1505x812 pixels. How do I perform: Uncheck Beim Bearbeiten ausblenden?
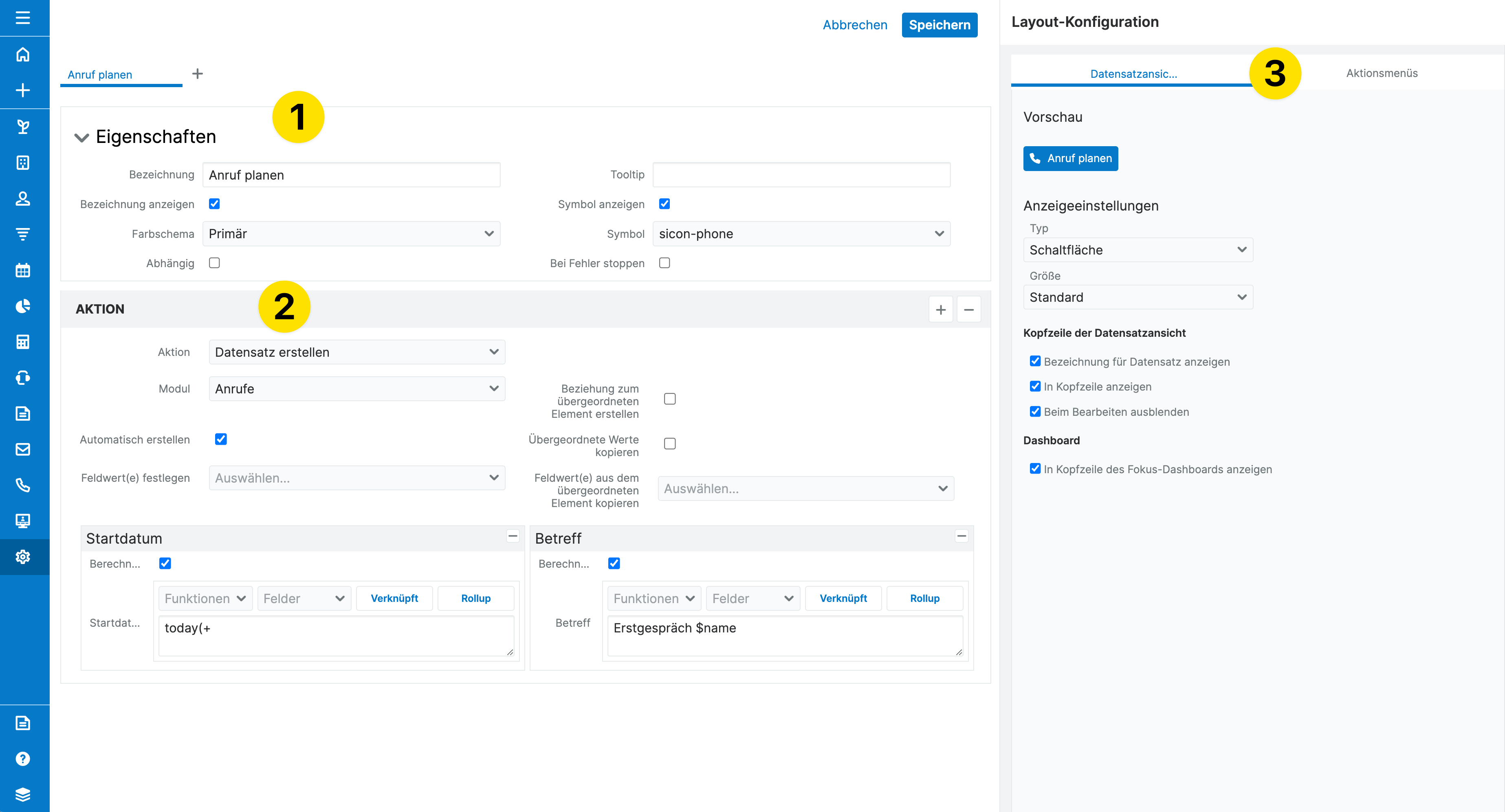pyautogui.click(x=1035, y=411)
